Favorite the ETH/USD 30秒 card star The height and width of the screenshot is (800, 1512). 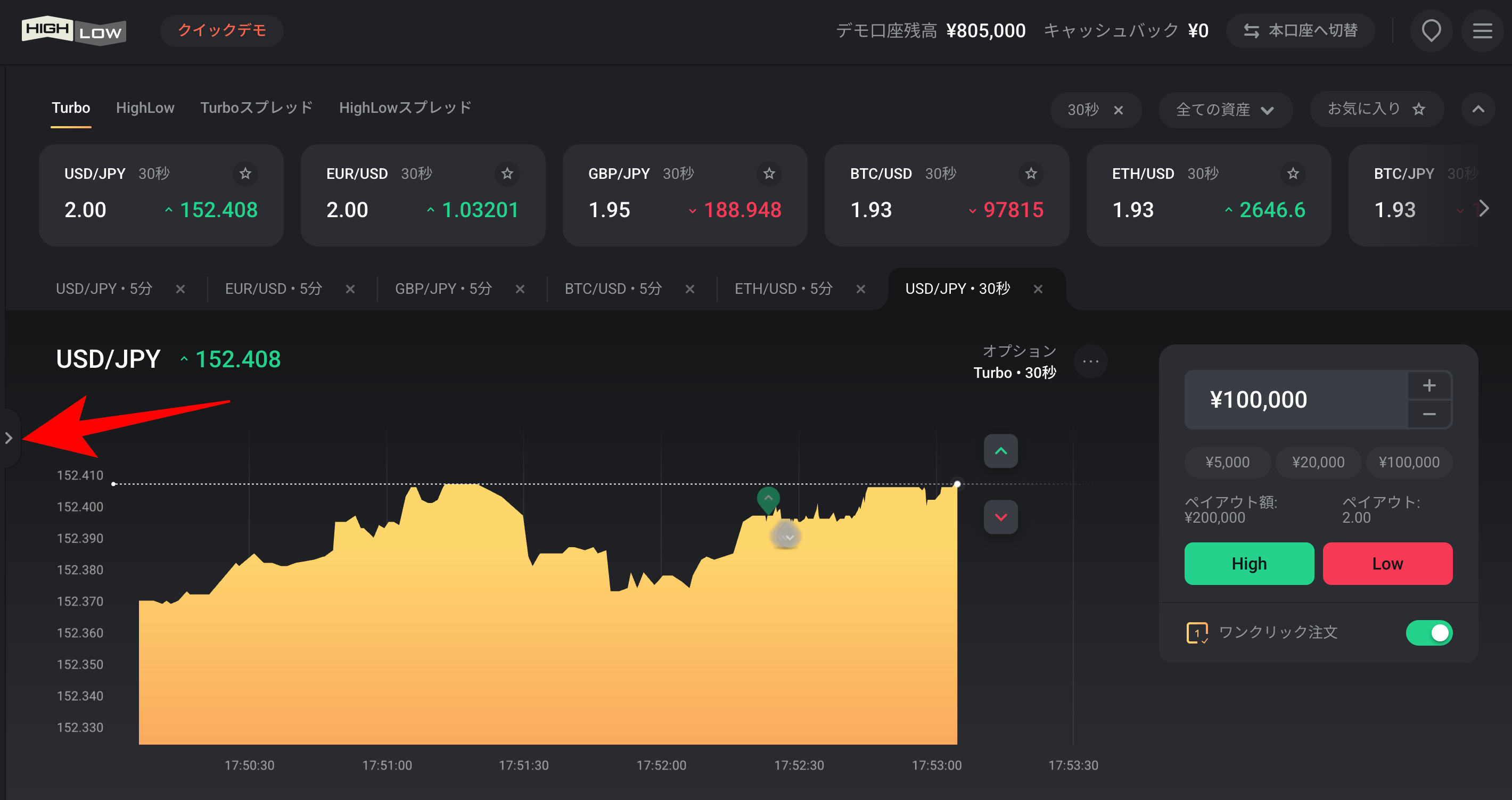coord(1293,174)
